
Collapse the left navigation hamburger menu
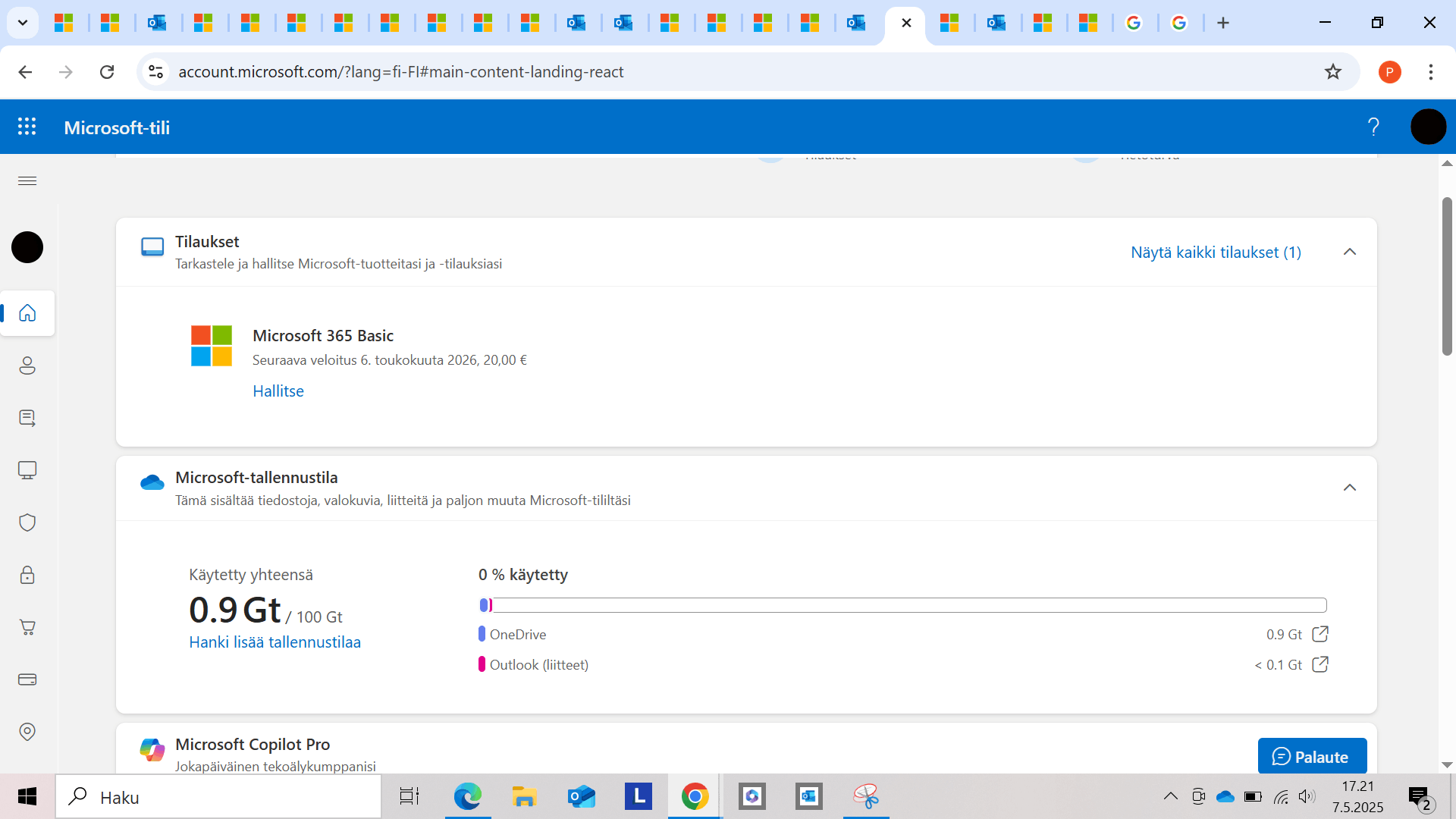coord(27,180)
